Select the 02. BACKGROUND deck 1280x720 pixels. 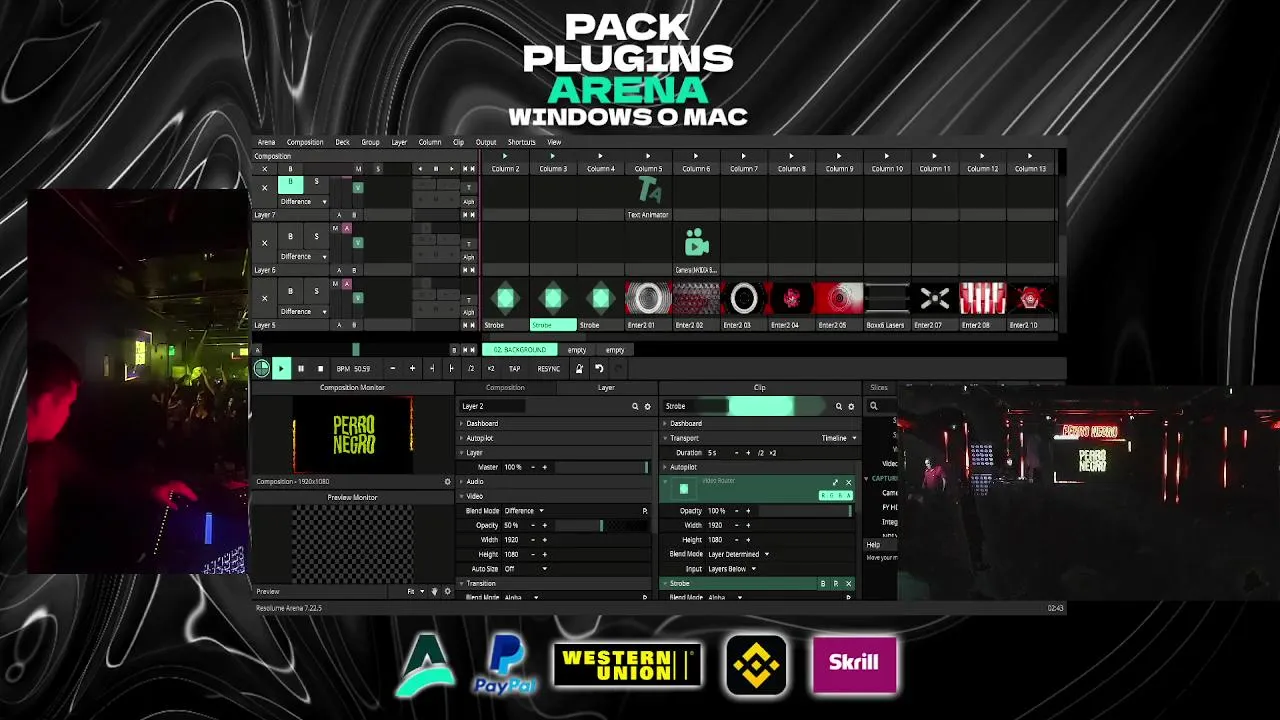click(519, 350)
